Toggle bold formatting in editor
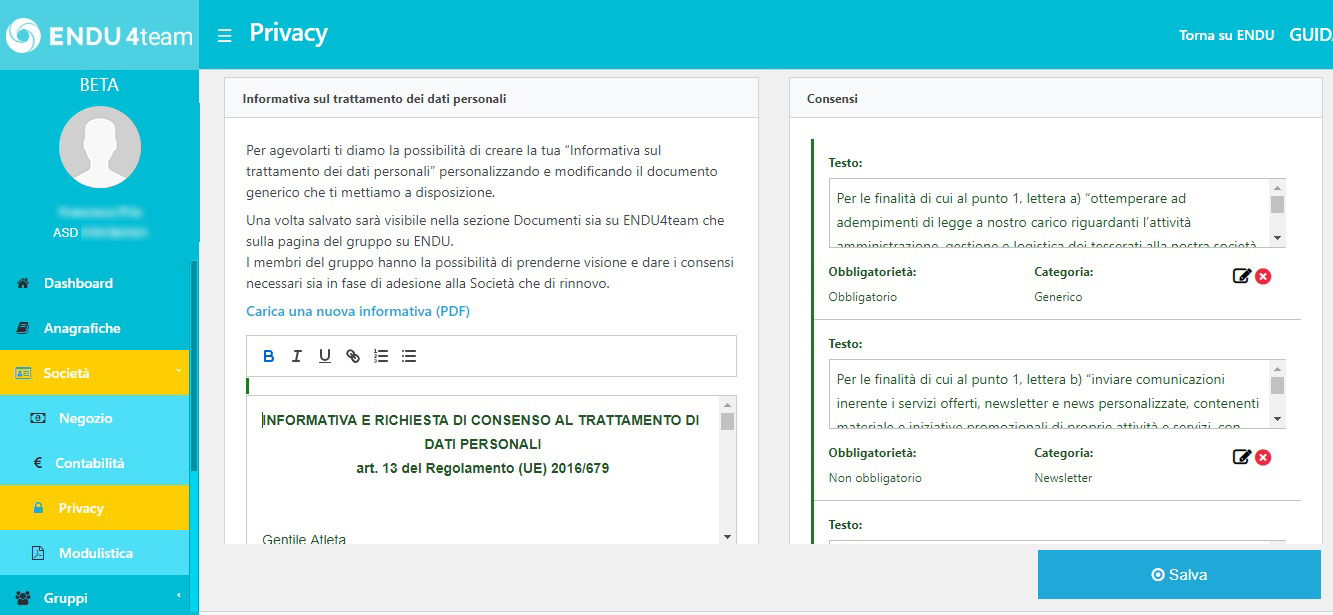1333x615 pixels. pyautogui.click(x=268, y=356)
